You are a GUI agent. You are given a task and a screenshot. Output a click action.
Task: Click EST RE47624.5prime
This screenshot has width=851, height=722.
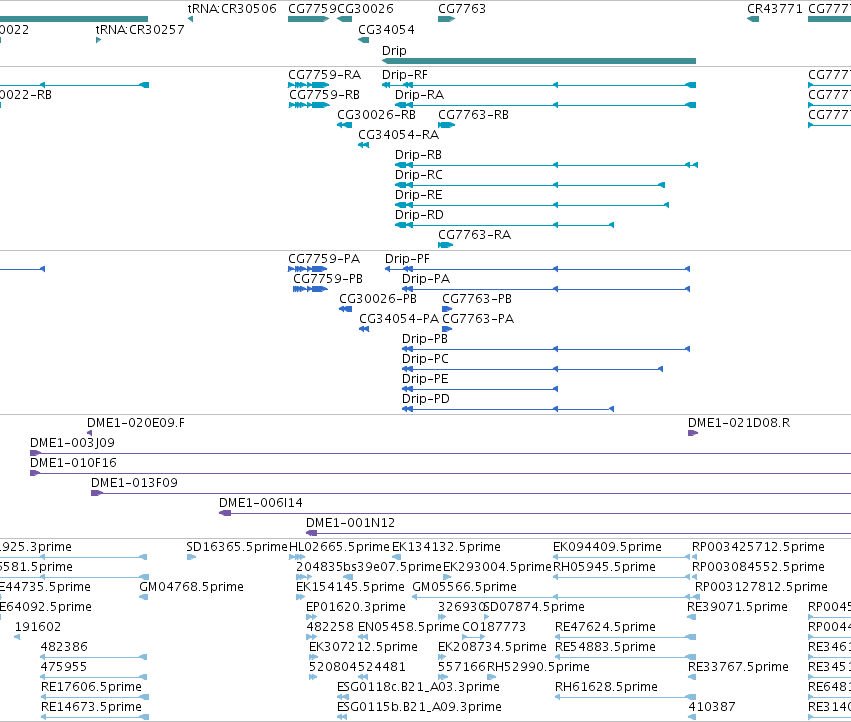pos(606,626)
